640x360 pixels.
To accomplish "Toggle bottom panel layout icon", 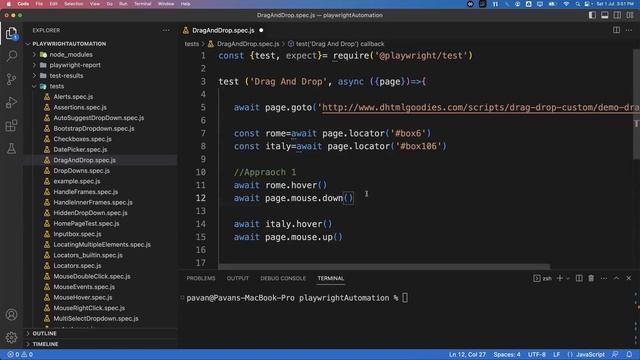I will click(604, 15).
